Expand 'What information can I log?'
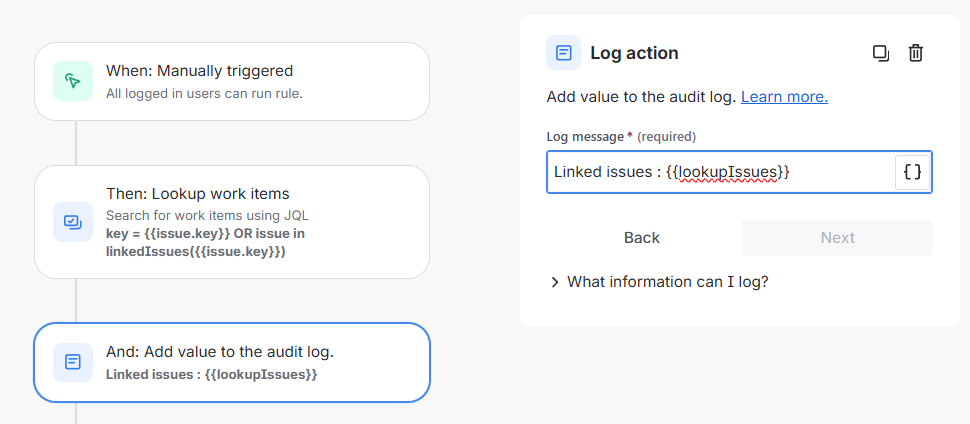This screenshot has width=970, height=424. click(x=659, y=282)
